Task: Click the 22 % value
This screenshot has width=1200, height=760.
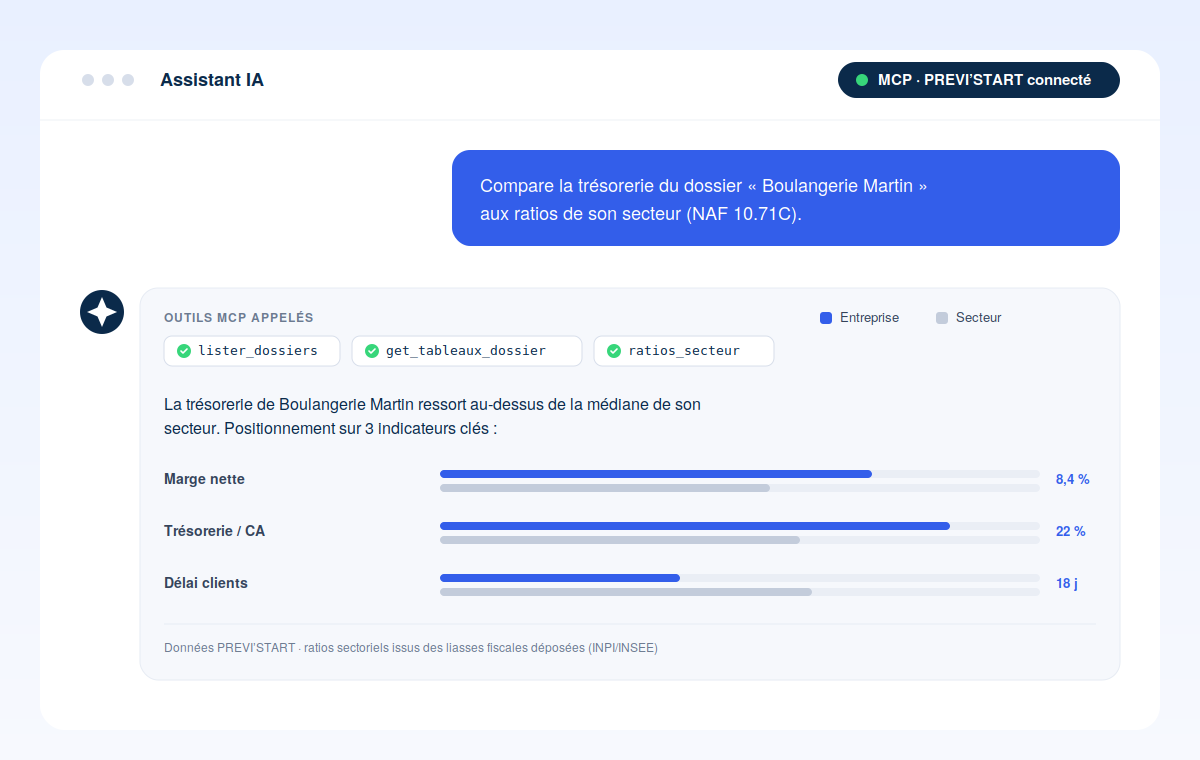Action: pyautogui.click(x=1070, y=531)
